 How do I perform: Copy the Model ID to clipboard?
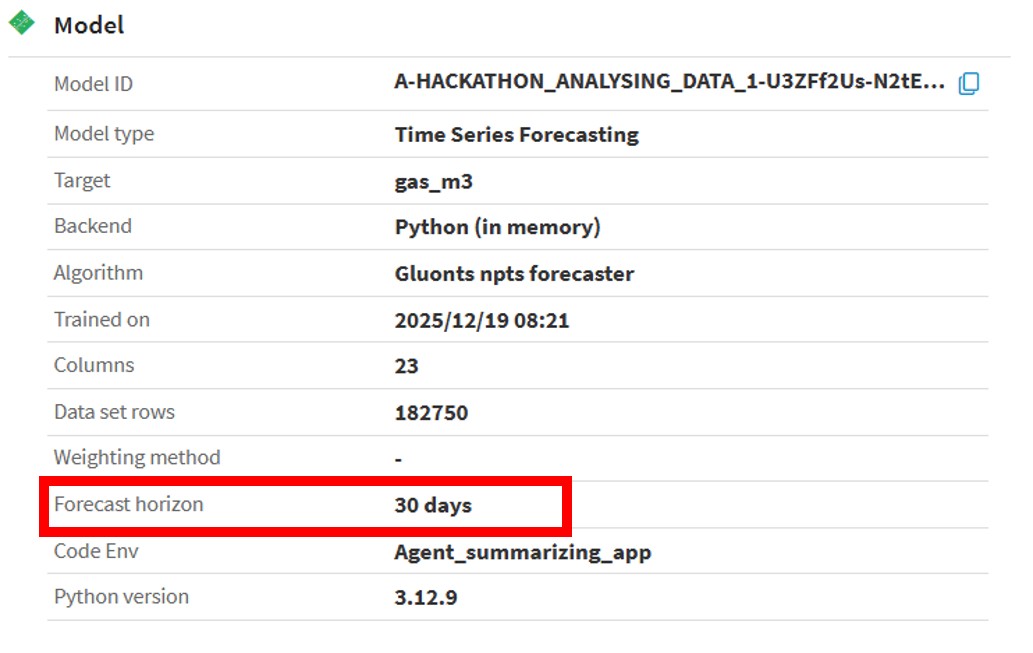coord(968,84)
